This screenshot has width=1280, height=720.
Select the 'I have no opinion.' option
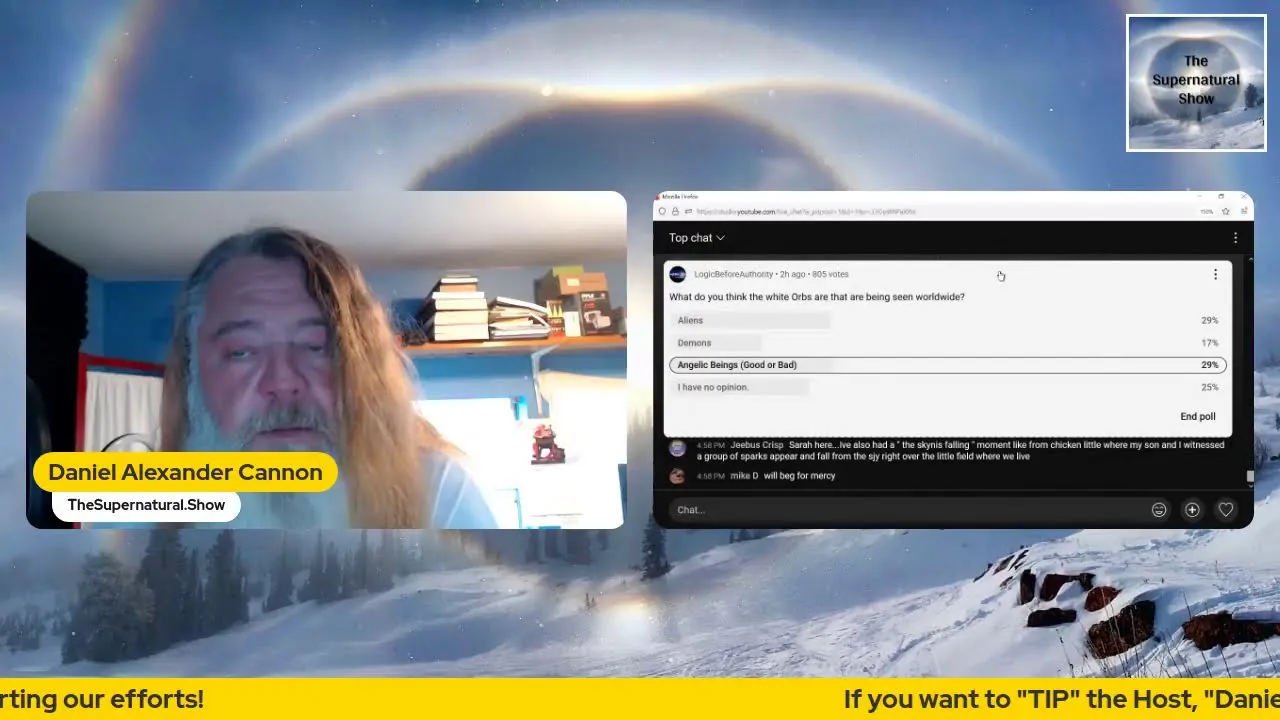(x=948, y=387)
